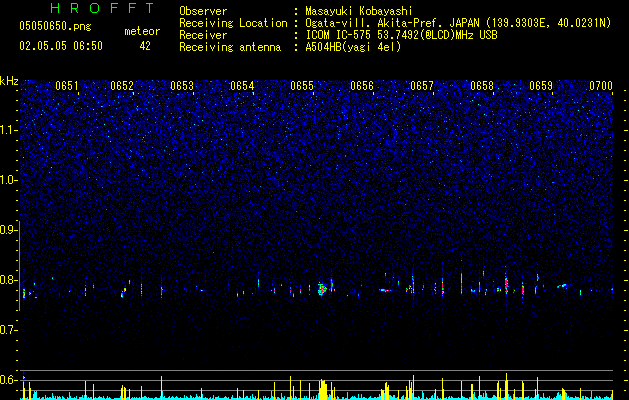Select location text Ogata-vill. Akita-Pref. JAPAN
Image resolution: width=629 pixels, height=400 pixels.
tap(392, 23)
